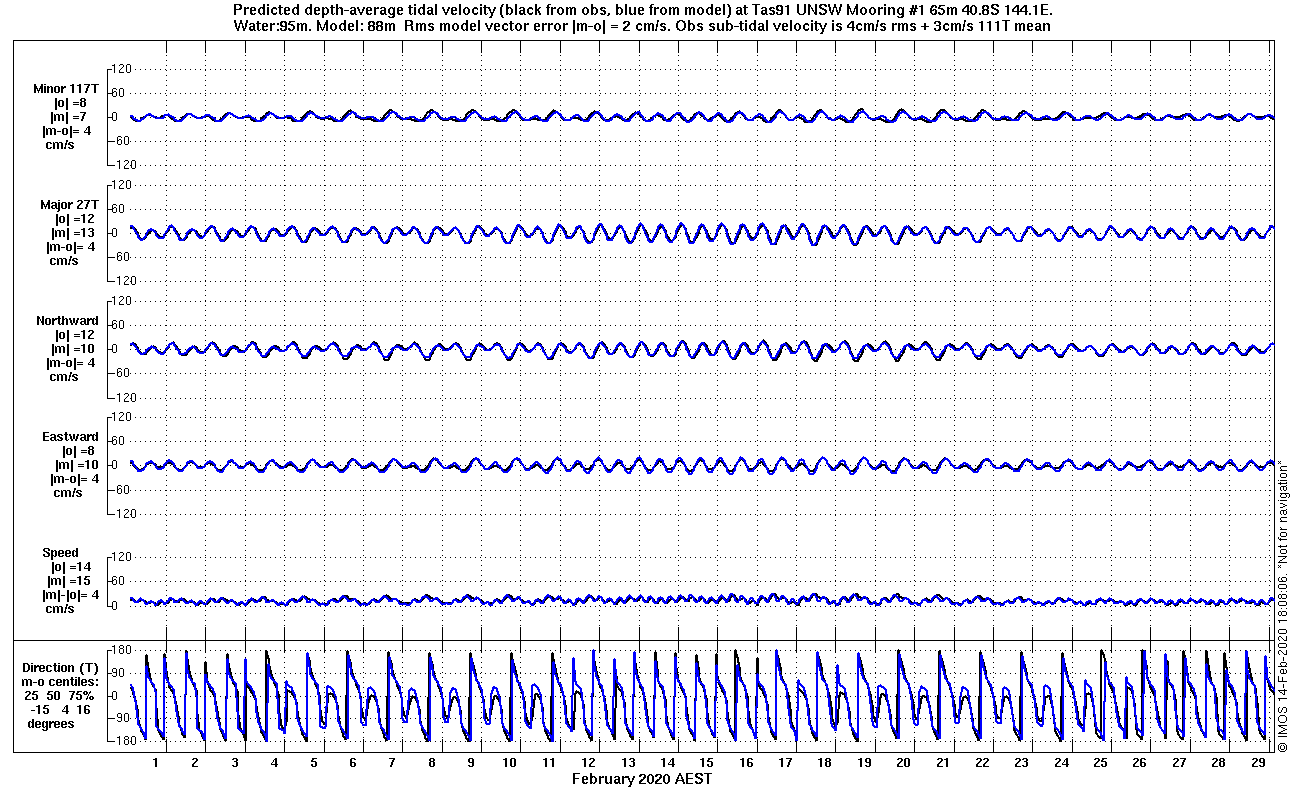Click the '-60' tick of the Eastward panel
Viewport: 1300px width, 800px height.
click(121, 489)
